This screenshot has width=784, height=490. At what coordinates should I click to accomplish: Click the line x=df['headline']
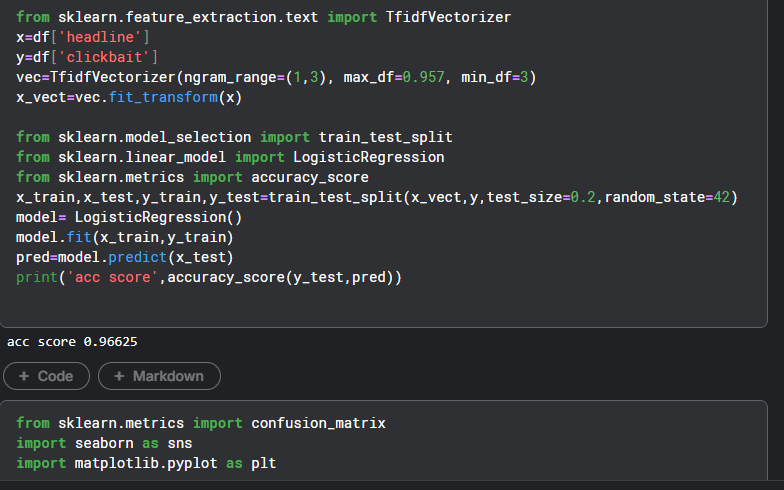(x=82, y=37)
